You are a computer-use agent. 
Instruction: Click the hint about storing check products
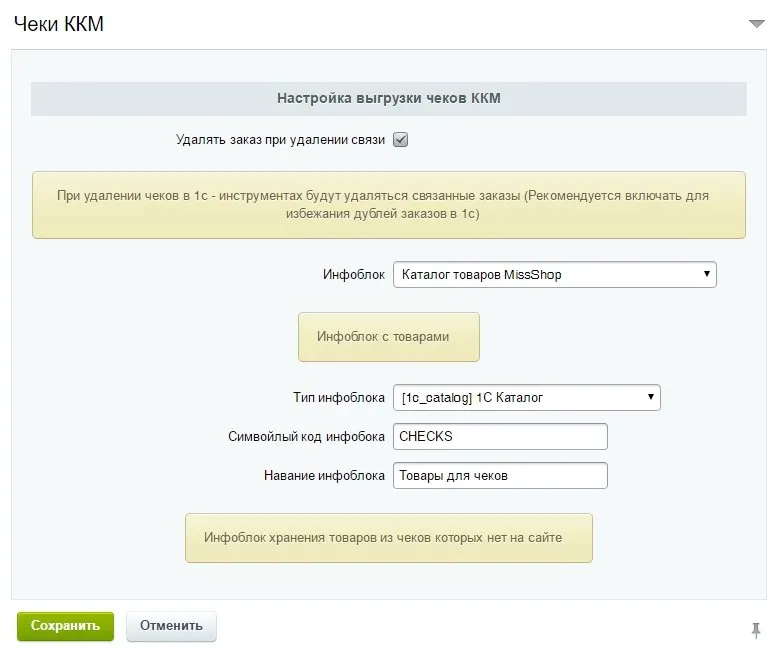388,538
